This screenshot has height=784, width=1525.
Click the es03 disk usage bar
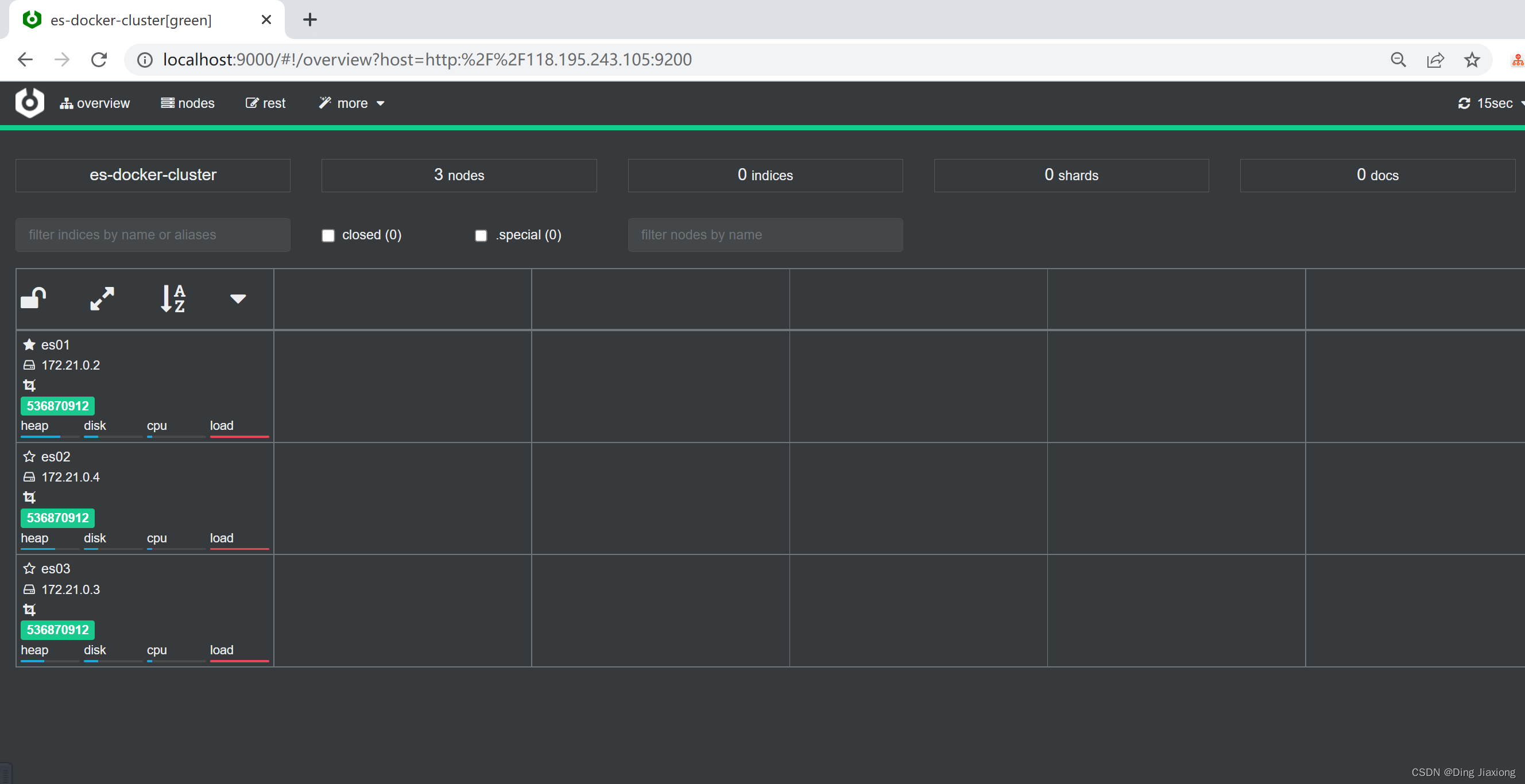coord(113,661)
